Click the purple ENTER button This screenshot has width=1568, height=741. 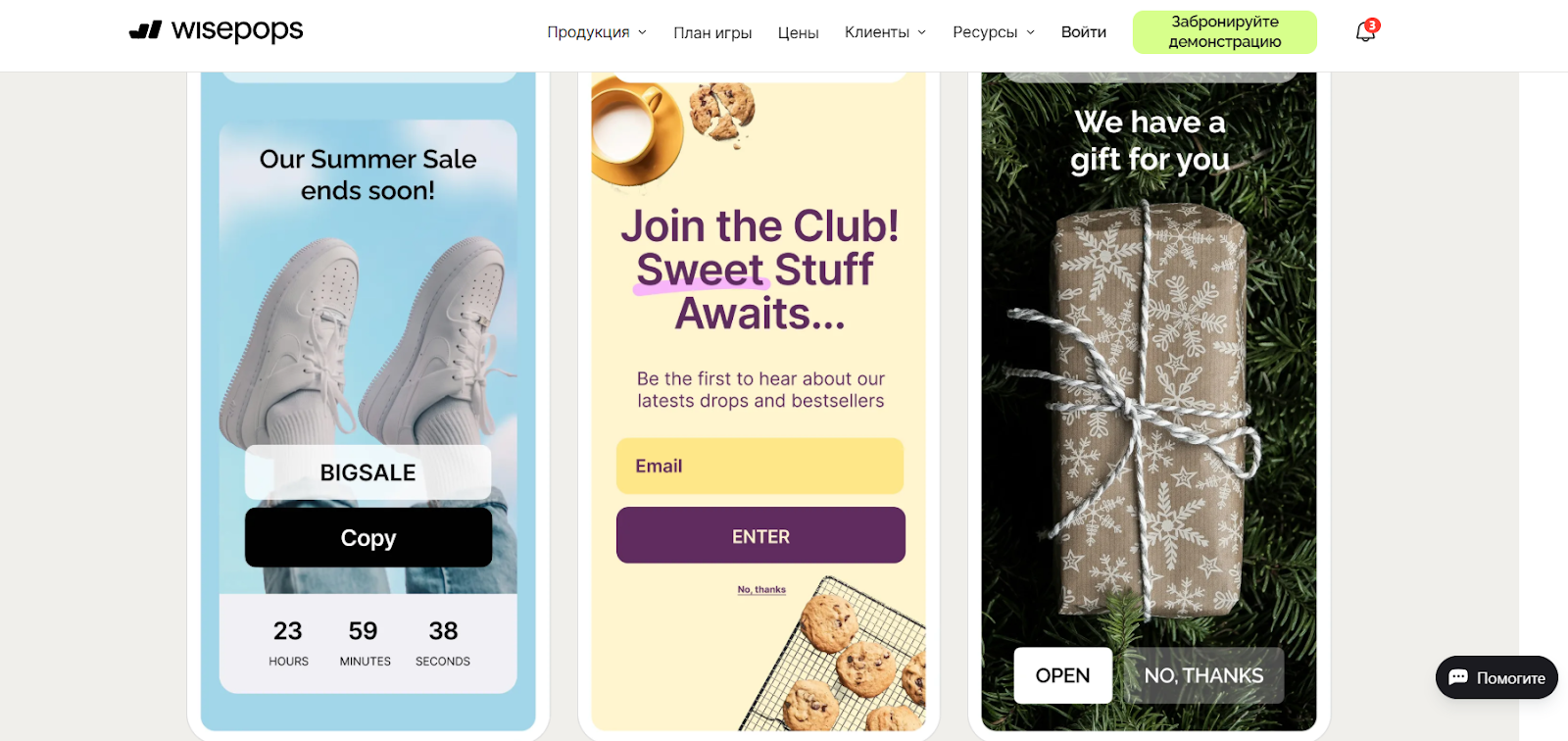click(760, 535)
